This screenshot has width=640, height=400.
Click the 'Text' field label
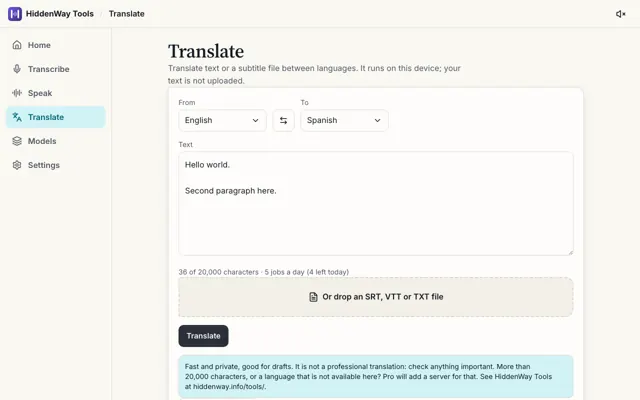tap(185, 144)
